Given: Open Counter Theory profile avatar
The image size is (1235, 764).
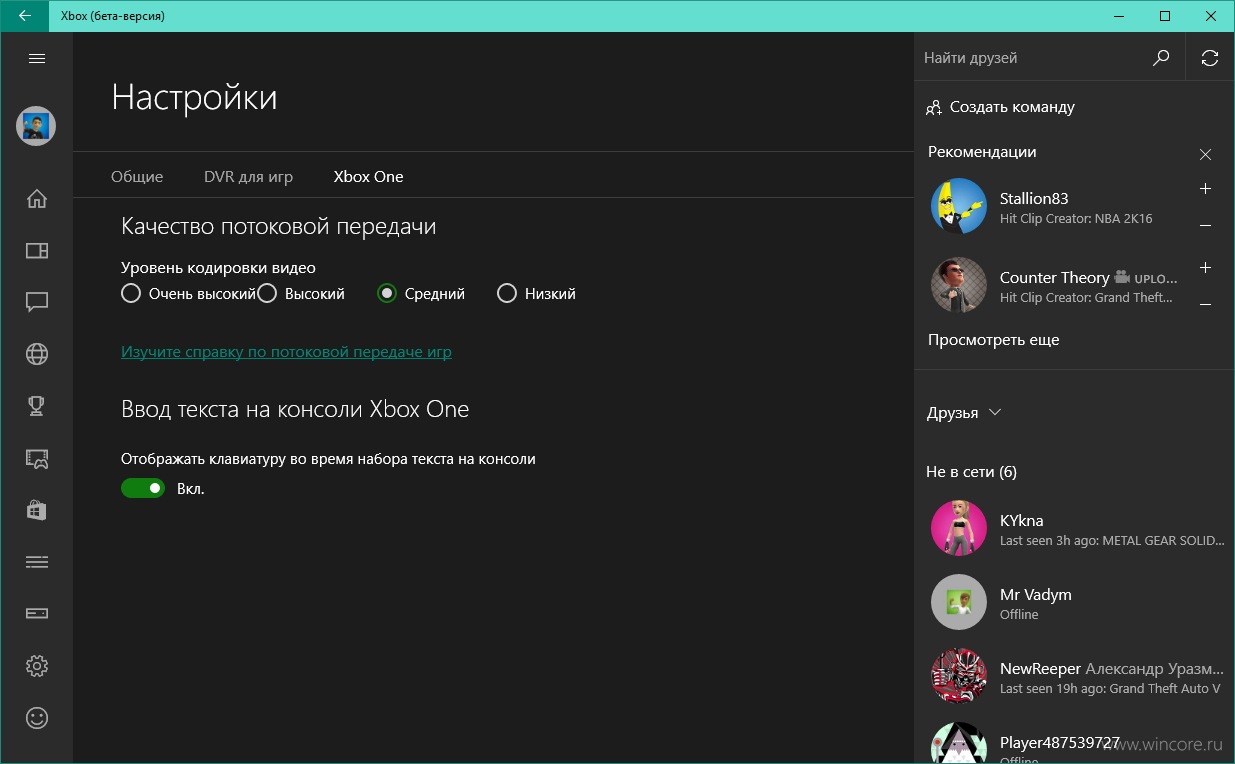Looking at the screenshot, I should pos(959,286).
